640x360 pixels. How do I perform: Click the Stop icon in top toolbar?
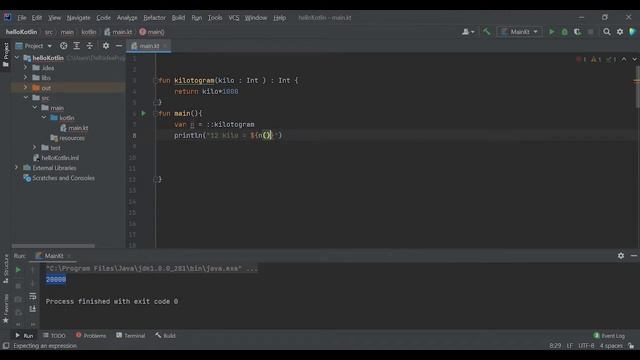[x=590, y=32]
